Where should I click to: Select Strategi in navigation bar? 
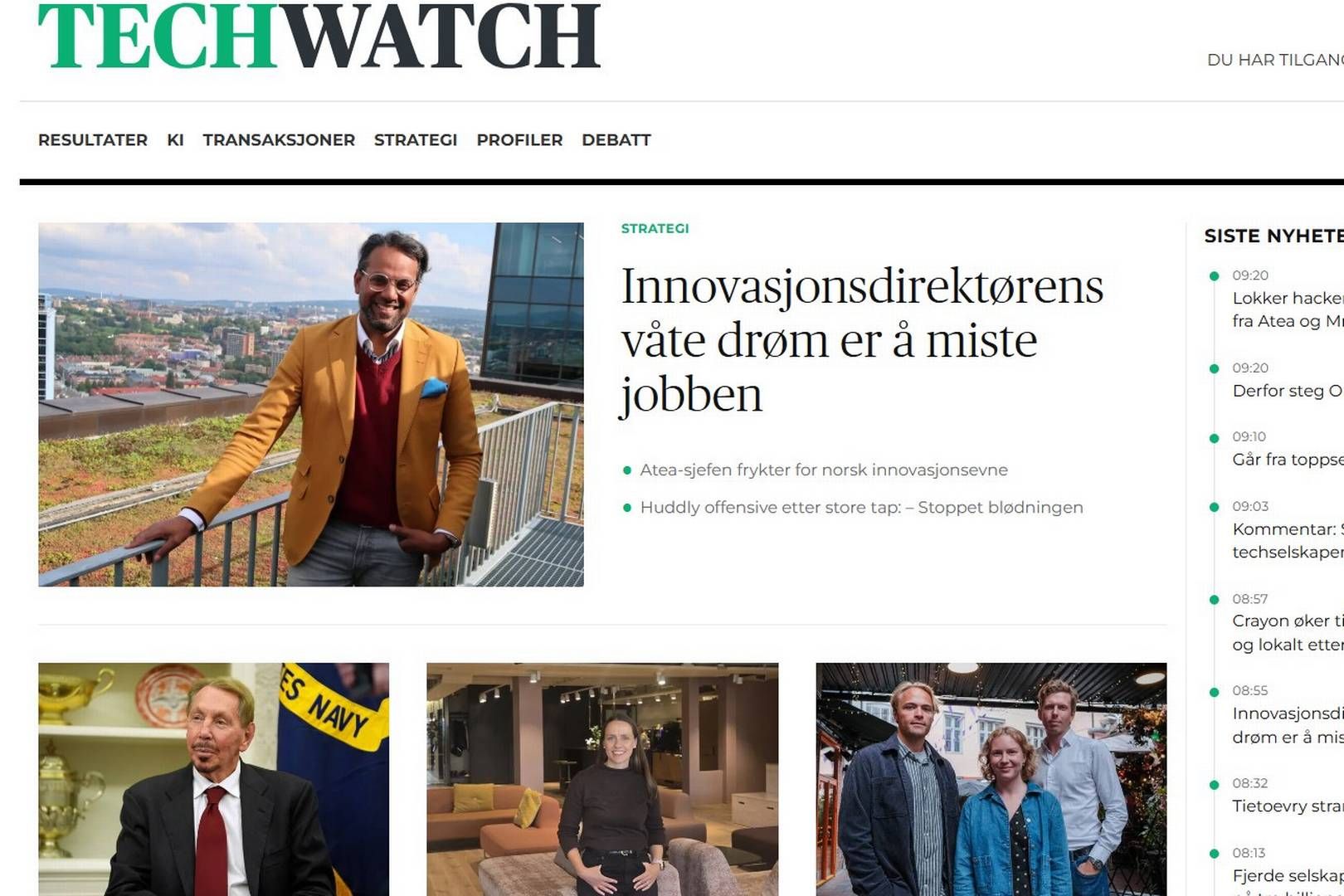[x=416, y=140]
